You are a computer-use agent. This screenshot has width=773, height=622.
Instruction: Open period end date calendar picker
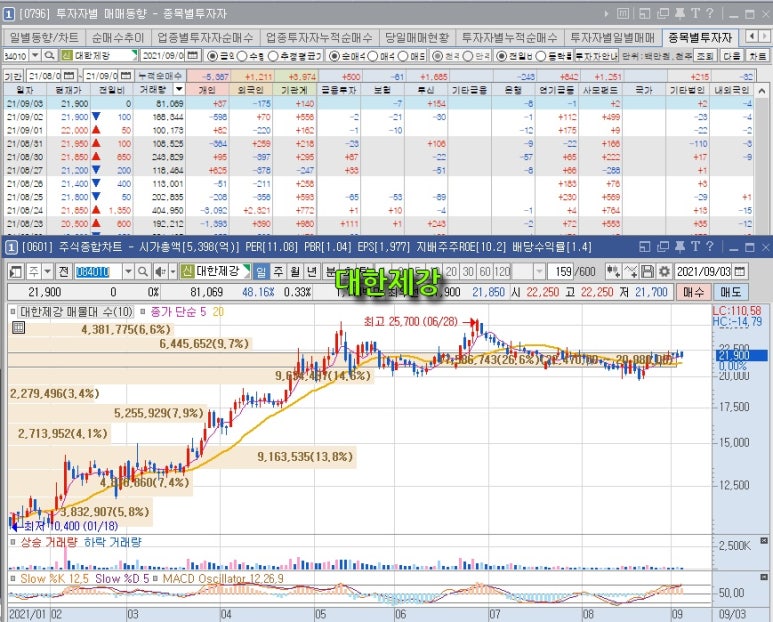click(x=126, y=76)
